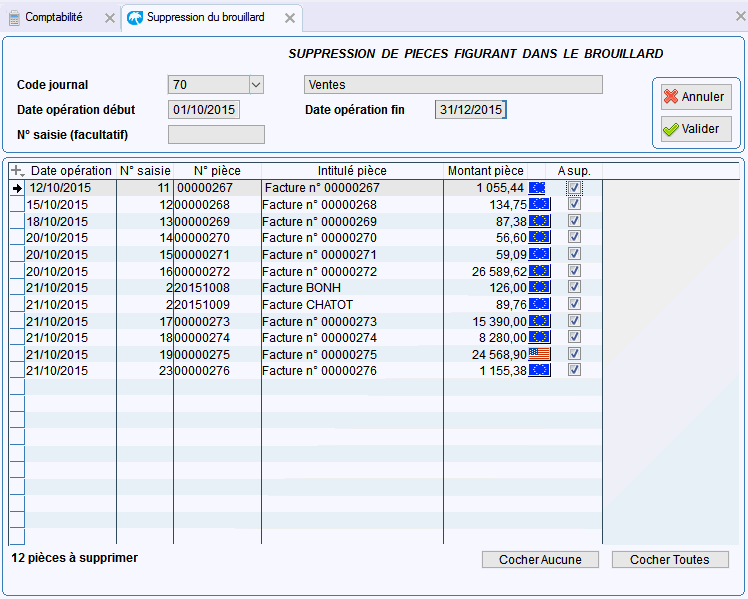This screenshot has height=599, width=748.
Task: Uncheck A sup. for Facture n° 00000270
Action: pos(574,237)
